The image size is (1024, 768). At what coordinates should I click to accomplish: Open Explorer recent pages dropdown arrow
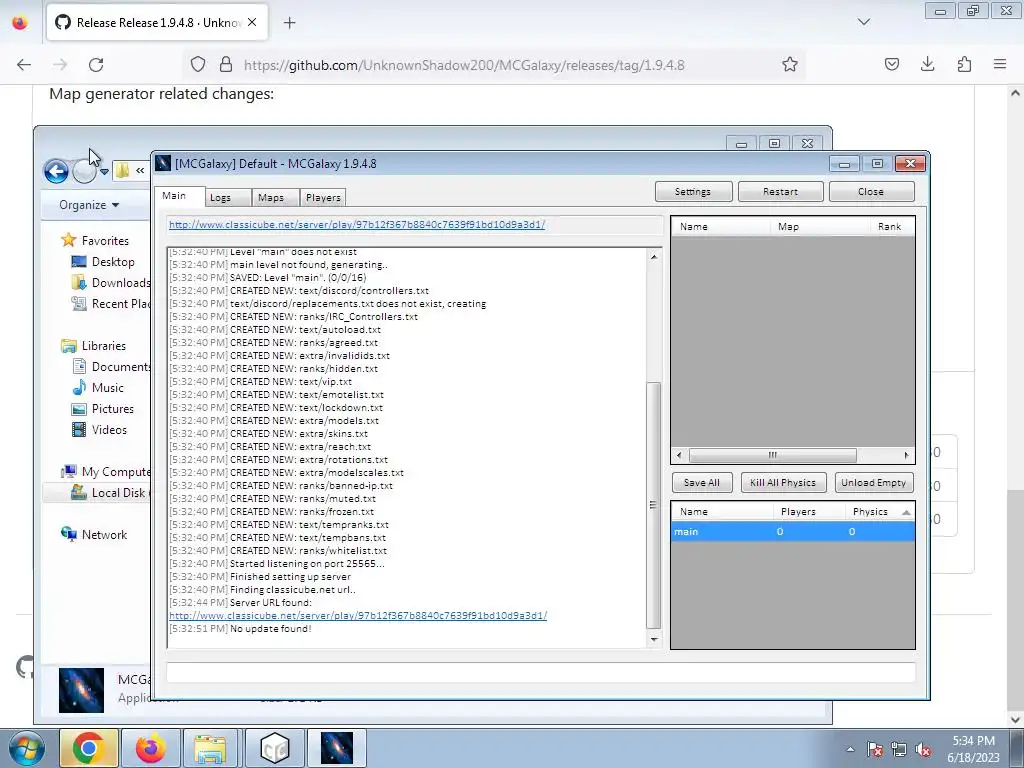click(104, 172)
